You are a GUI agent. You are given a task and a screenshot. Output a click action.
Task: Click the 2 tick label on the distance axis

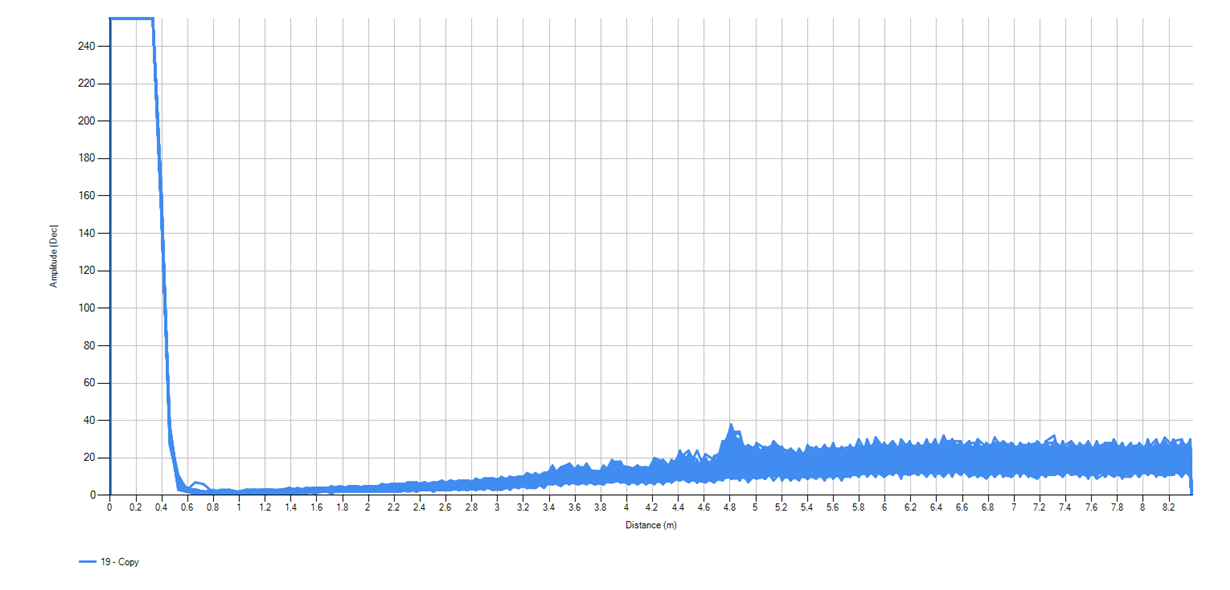[368, 508]
